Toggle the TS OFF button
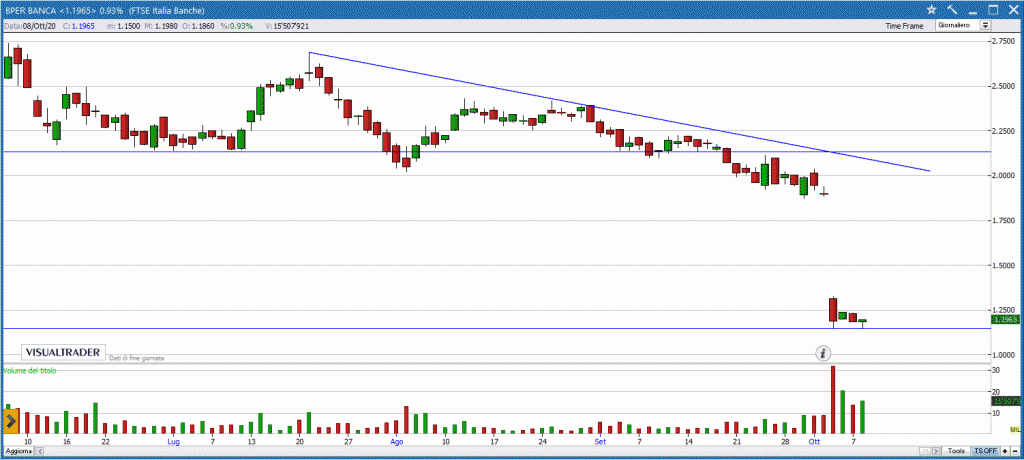 coord(985,452)
